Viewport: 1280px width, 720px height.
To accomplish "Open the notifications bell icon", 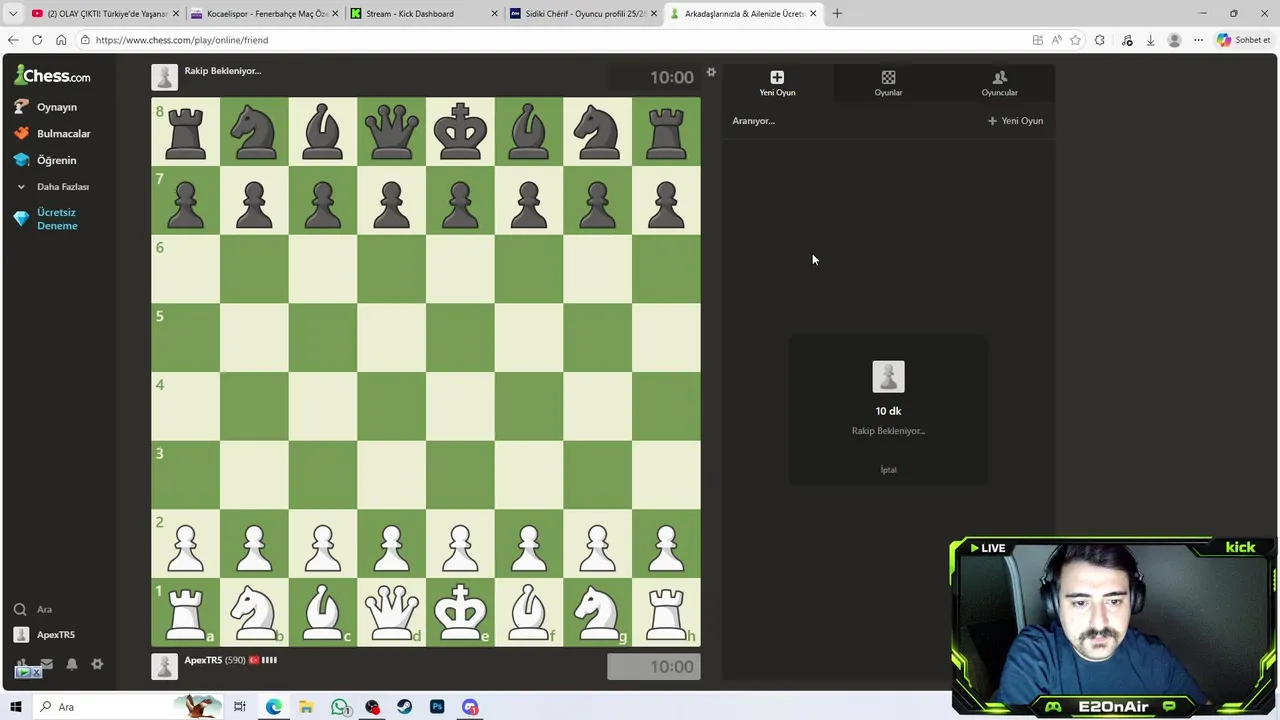I will click(71, 664).
